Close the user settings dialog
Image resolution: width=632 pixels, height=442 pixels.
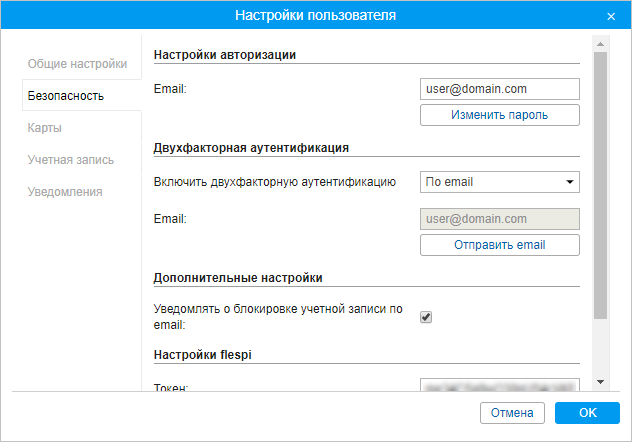(x=611, y=16)
